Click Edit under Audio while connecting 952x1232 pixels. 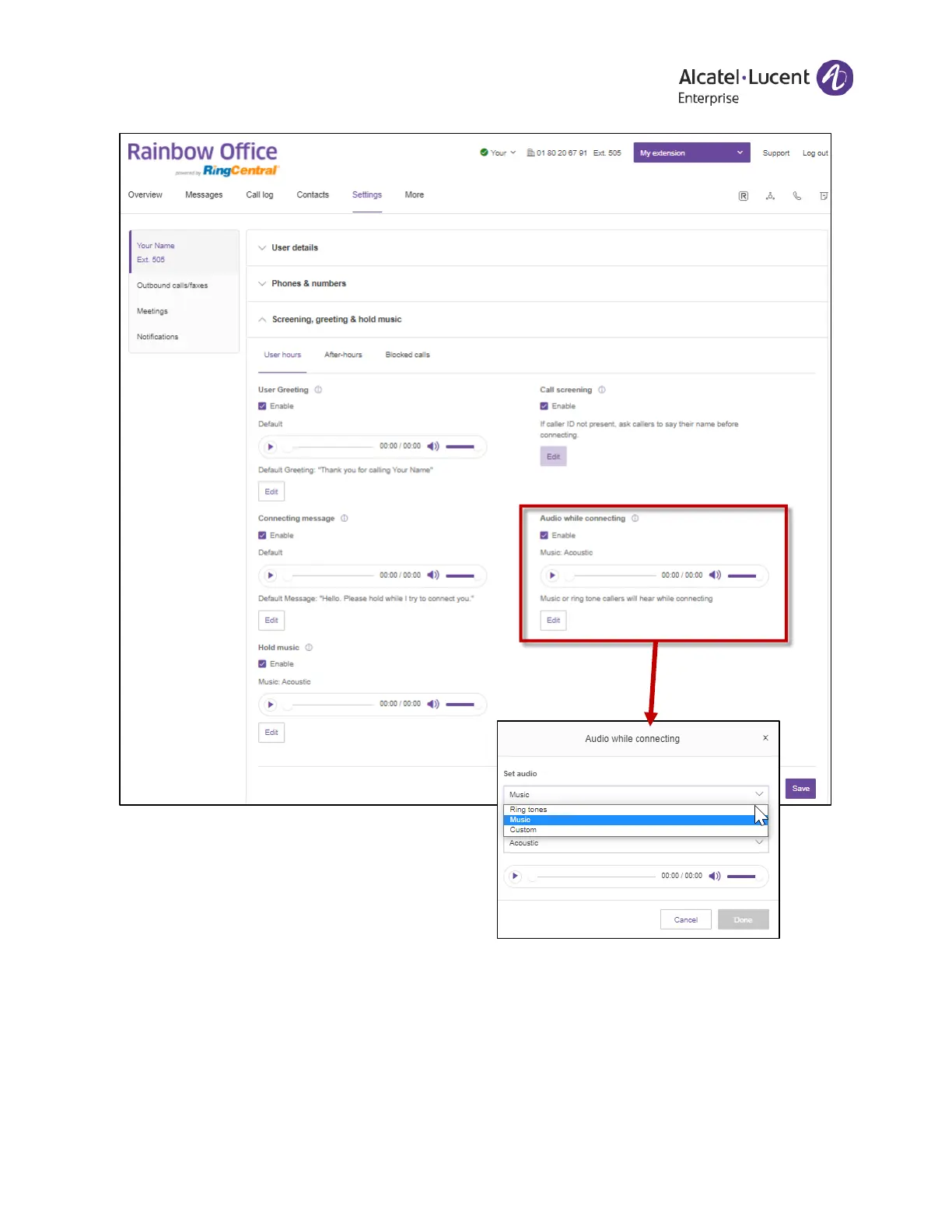coord(553,620)
